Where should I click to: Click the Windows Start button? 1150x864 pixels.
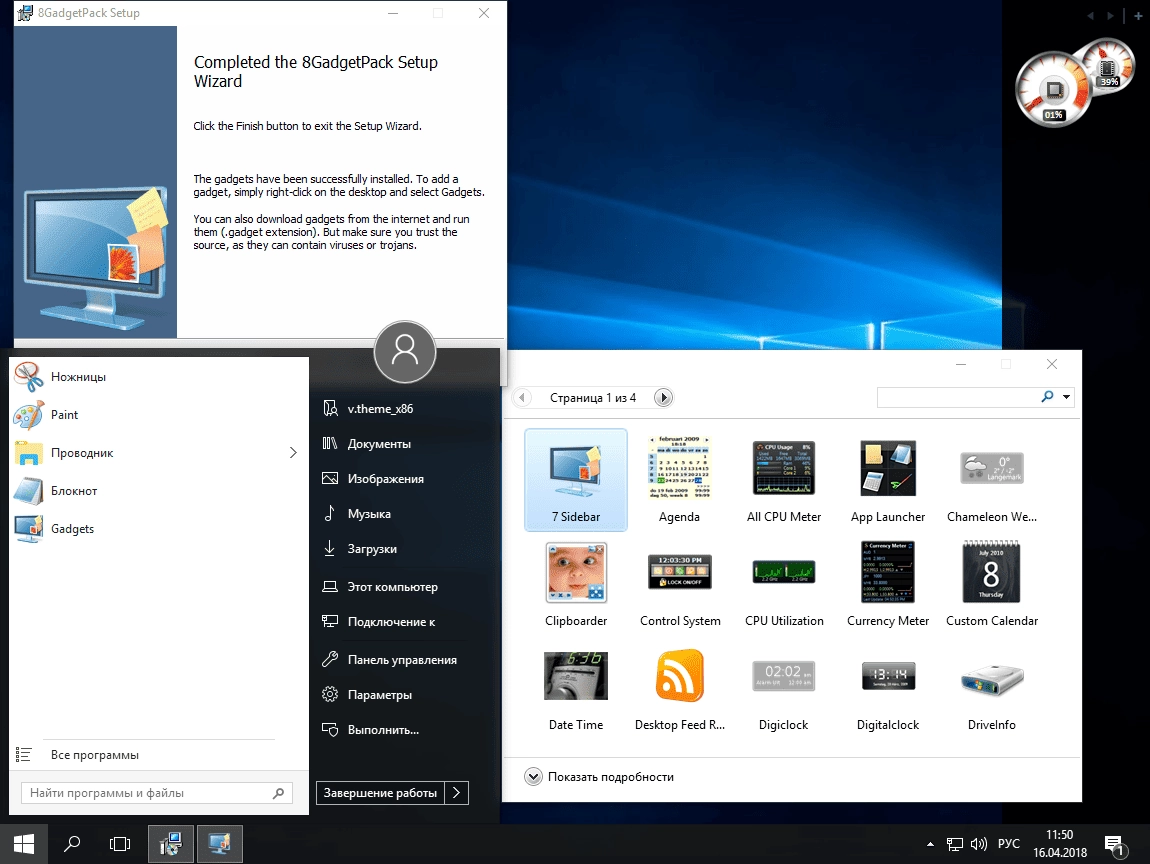23,844
